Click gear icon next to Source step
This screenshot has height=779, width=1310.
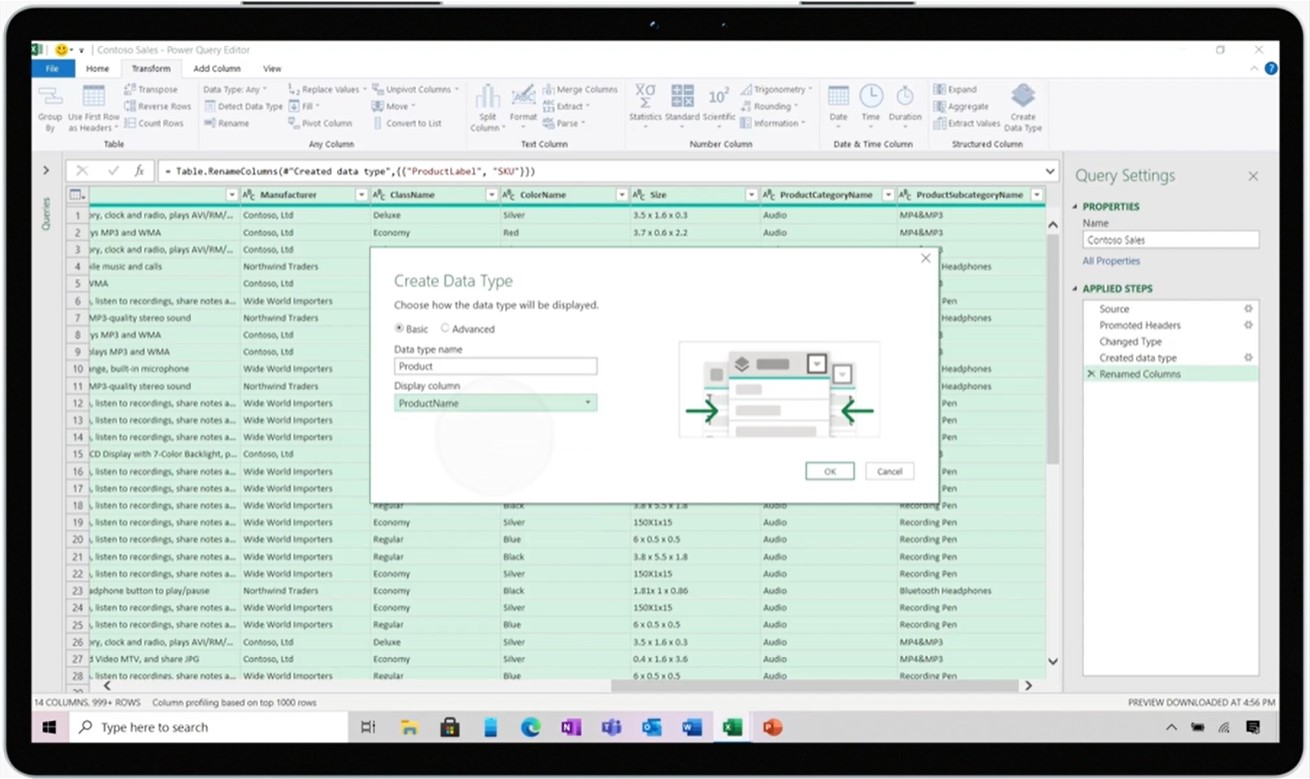tap(1247, 309)
